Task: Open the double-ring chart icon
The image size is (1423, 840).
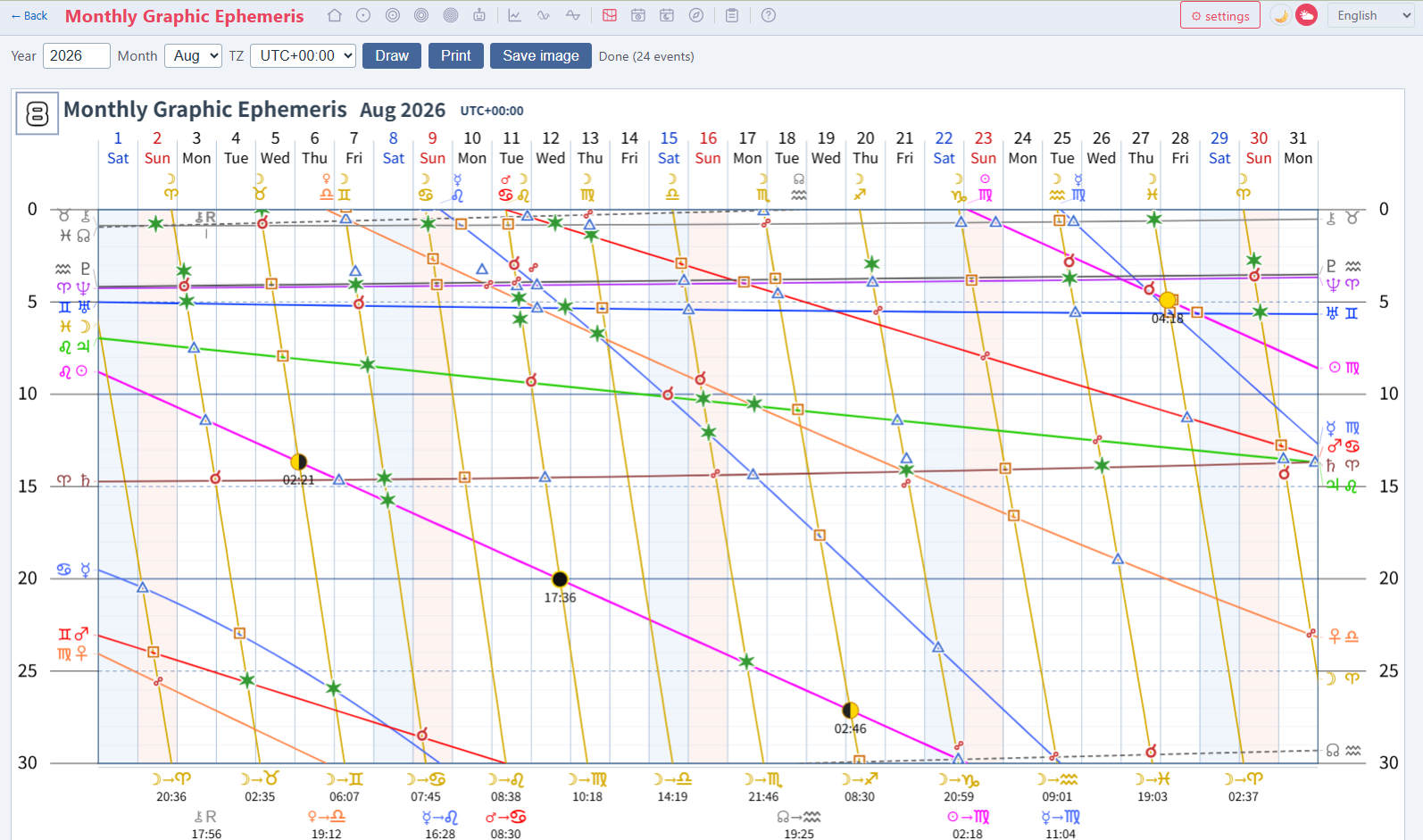Action: pos(393,15)
